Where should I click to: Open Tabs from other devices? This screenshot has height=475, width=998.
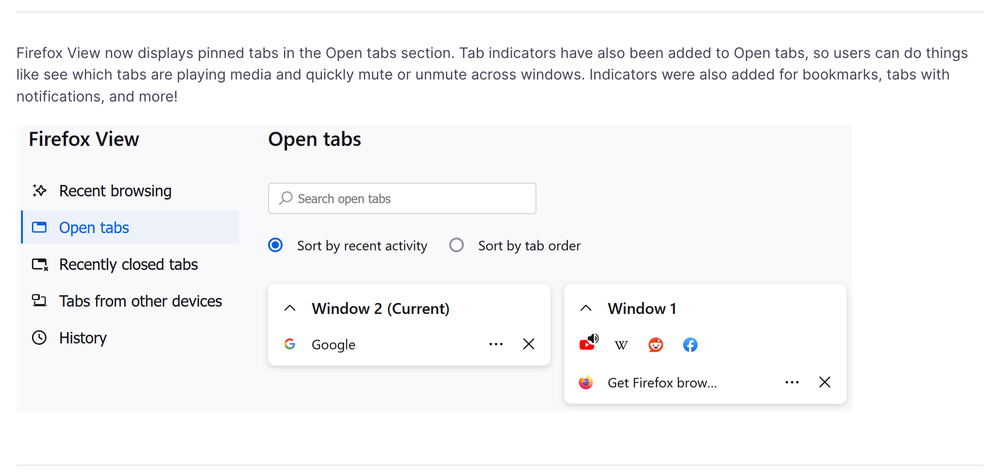pyautogui.click(x=140, y=301)
